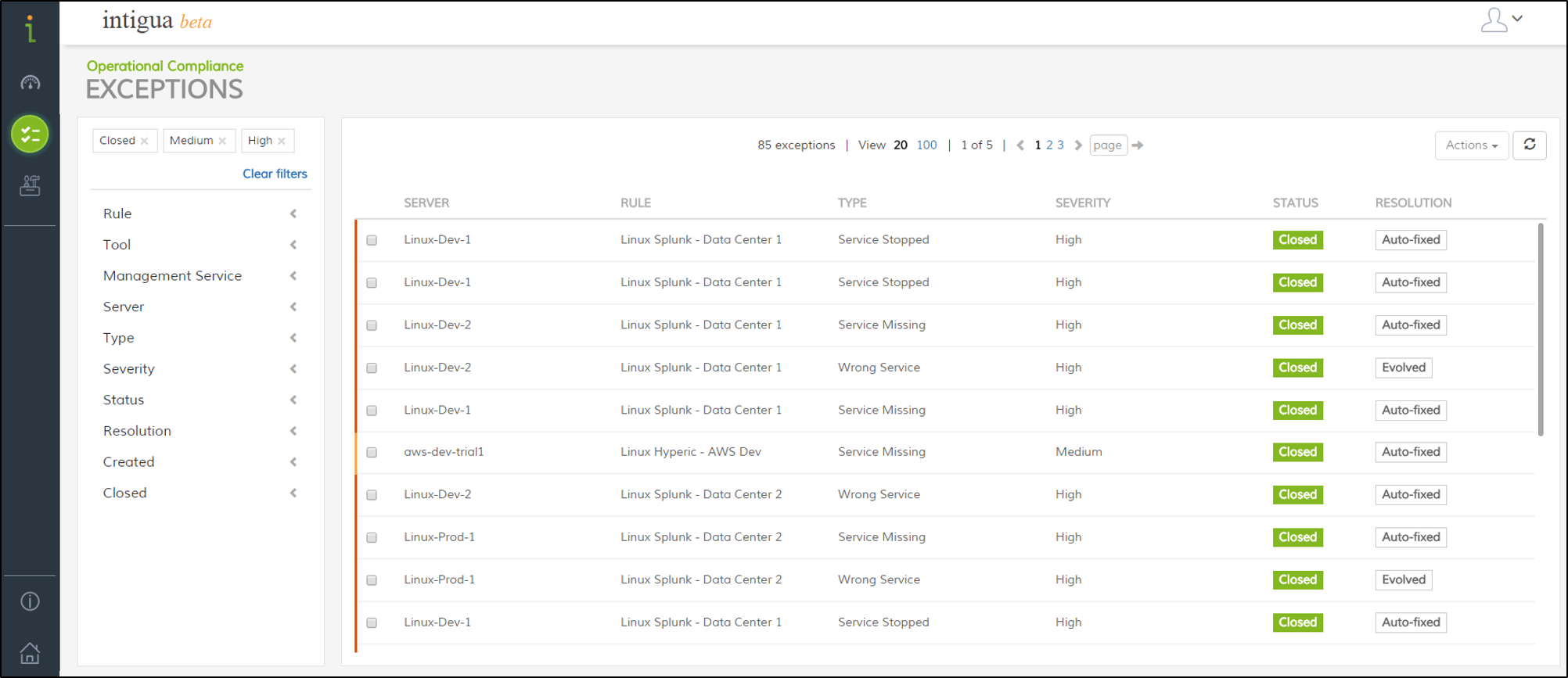Jump to page 2

[1049, 145]
